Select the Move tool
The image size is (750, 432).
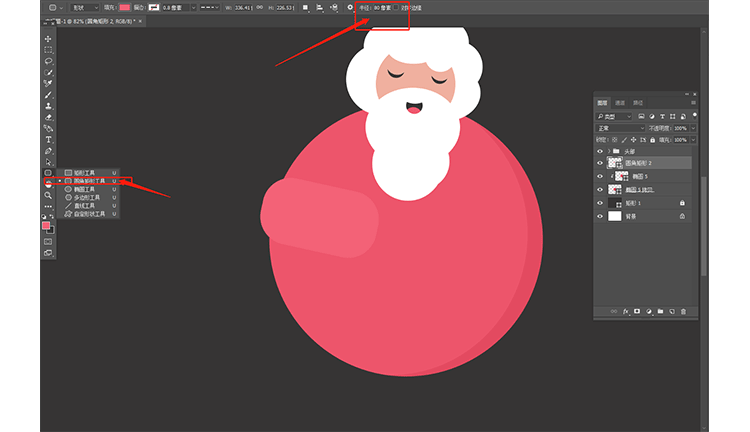[48, 39]
